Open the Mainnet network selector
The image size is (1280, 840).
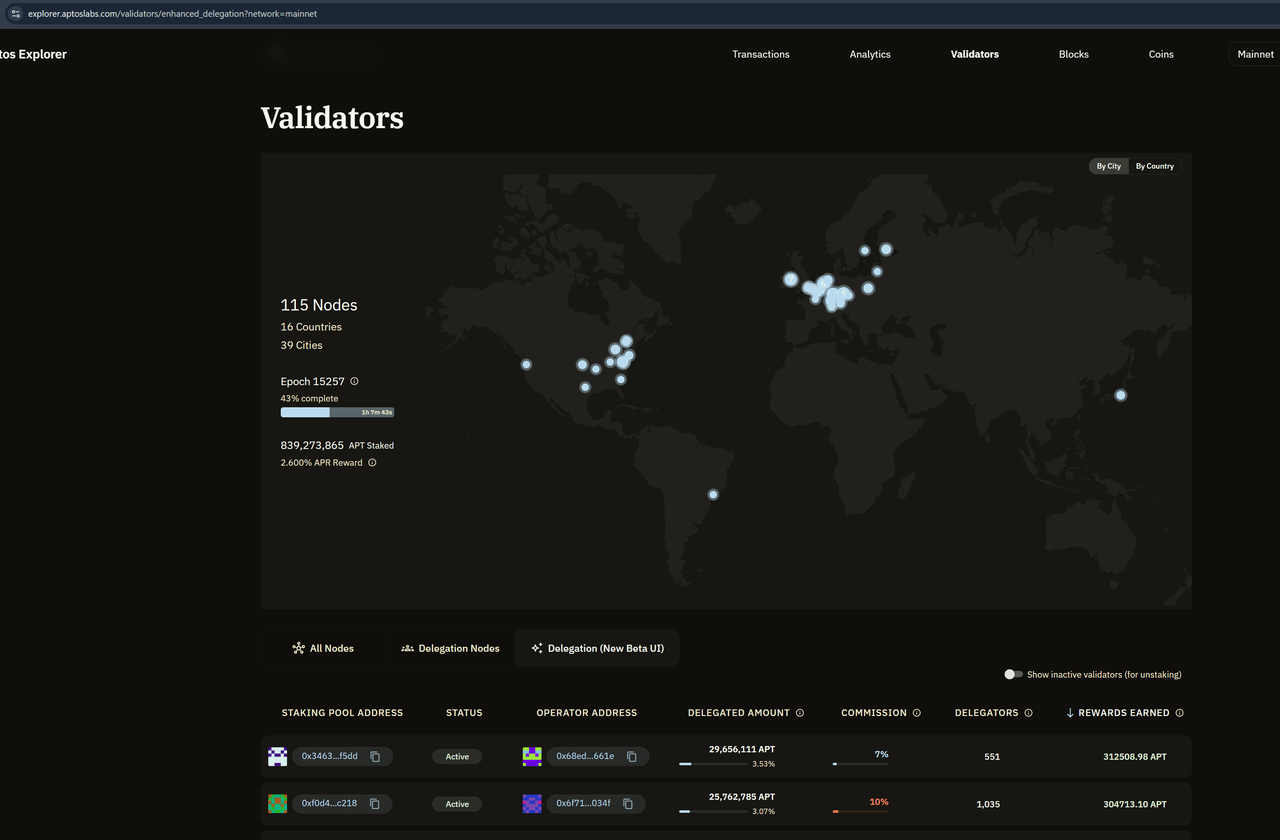(x=1254, y=54)
